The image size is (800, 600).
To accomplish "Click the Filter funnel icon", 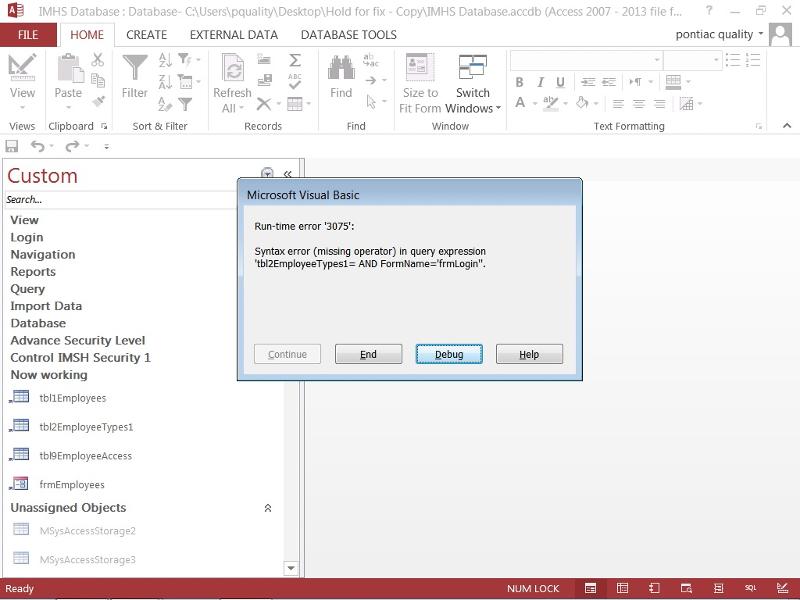I will tap(135, 67).
